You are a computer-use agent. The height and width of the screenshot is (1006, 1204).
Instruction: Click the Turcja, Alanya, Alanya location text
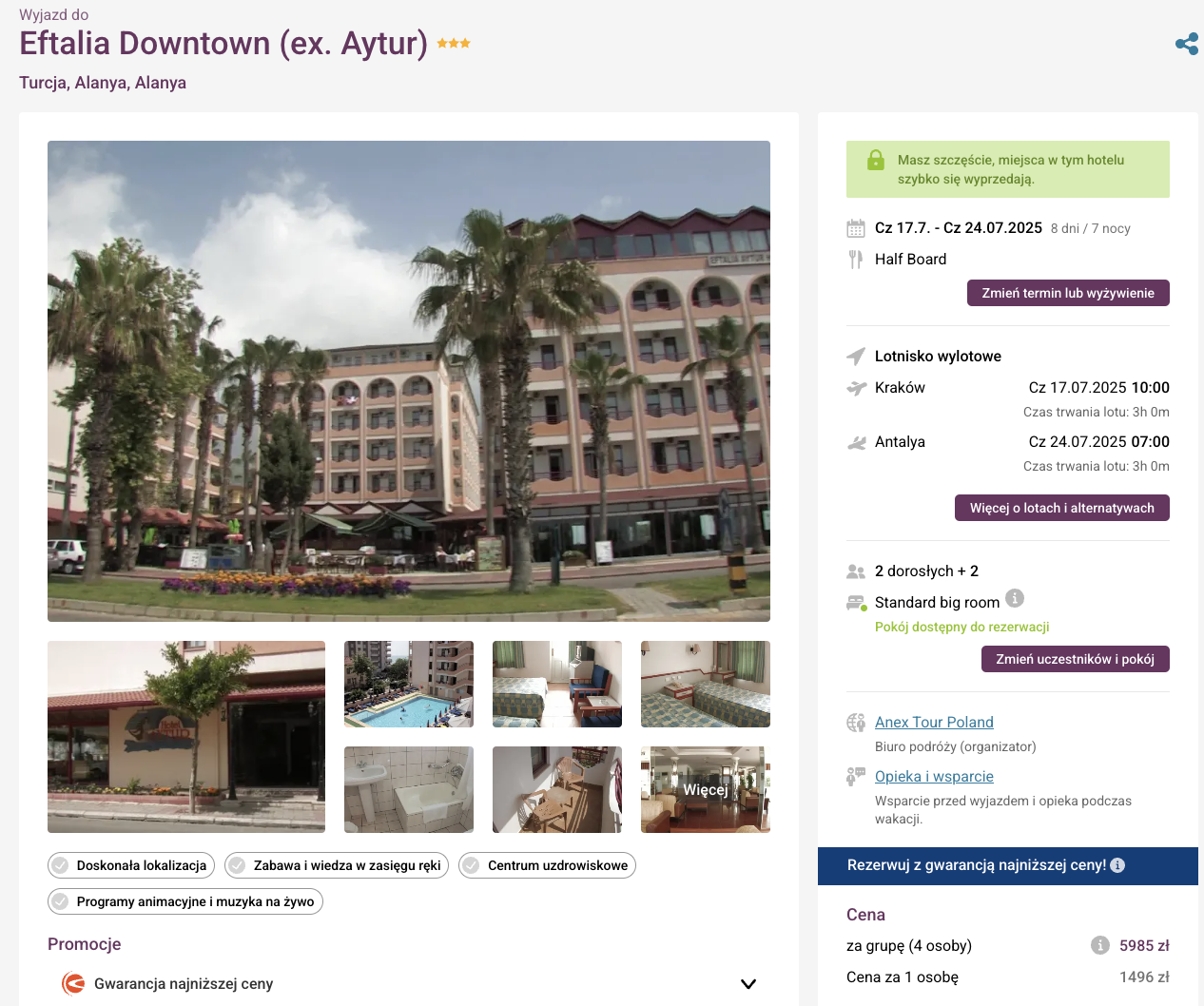pyautogui.click(x=103, y=83)
